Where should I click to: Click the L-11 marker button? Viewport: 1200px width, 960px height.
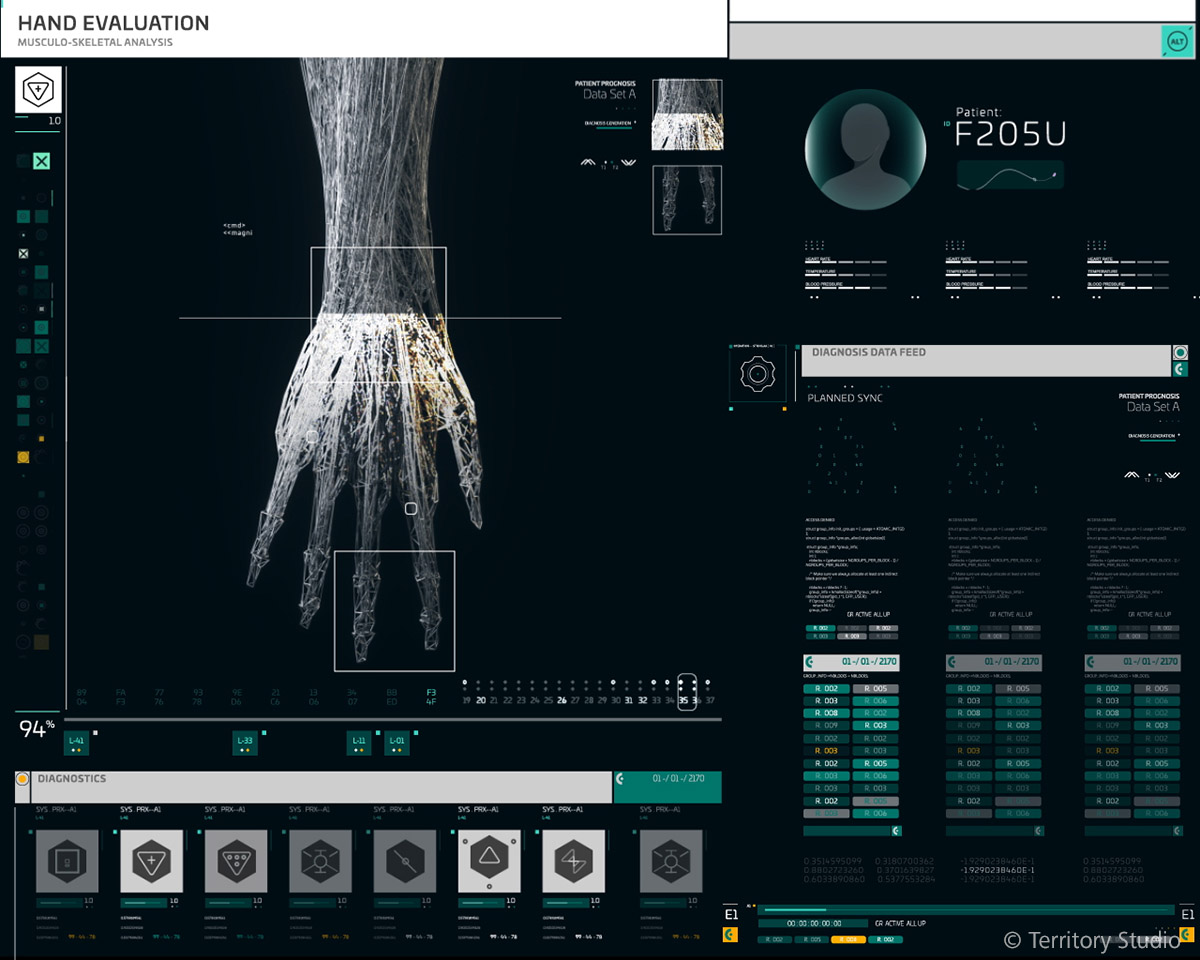[359, 743]
